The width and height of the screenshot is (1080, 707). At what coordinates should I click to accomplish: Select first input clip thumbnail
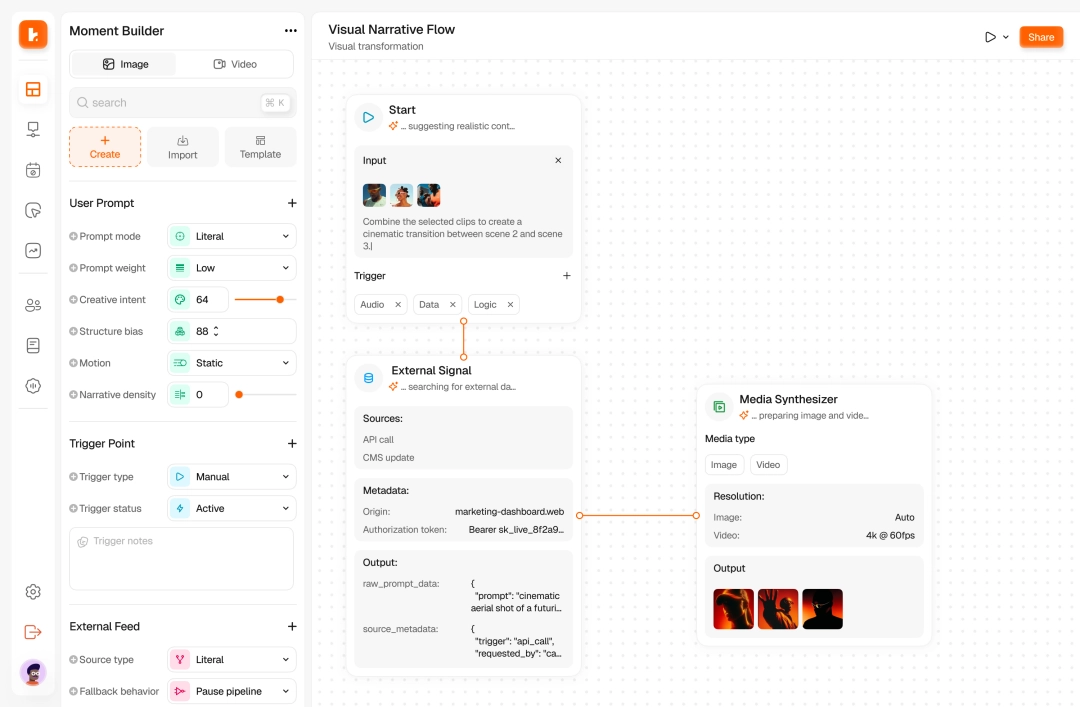coord(374,195)
